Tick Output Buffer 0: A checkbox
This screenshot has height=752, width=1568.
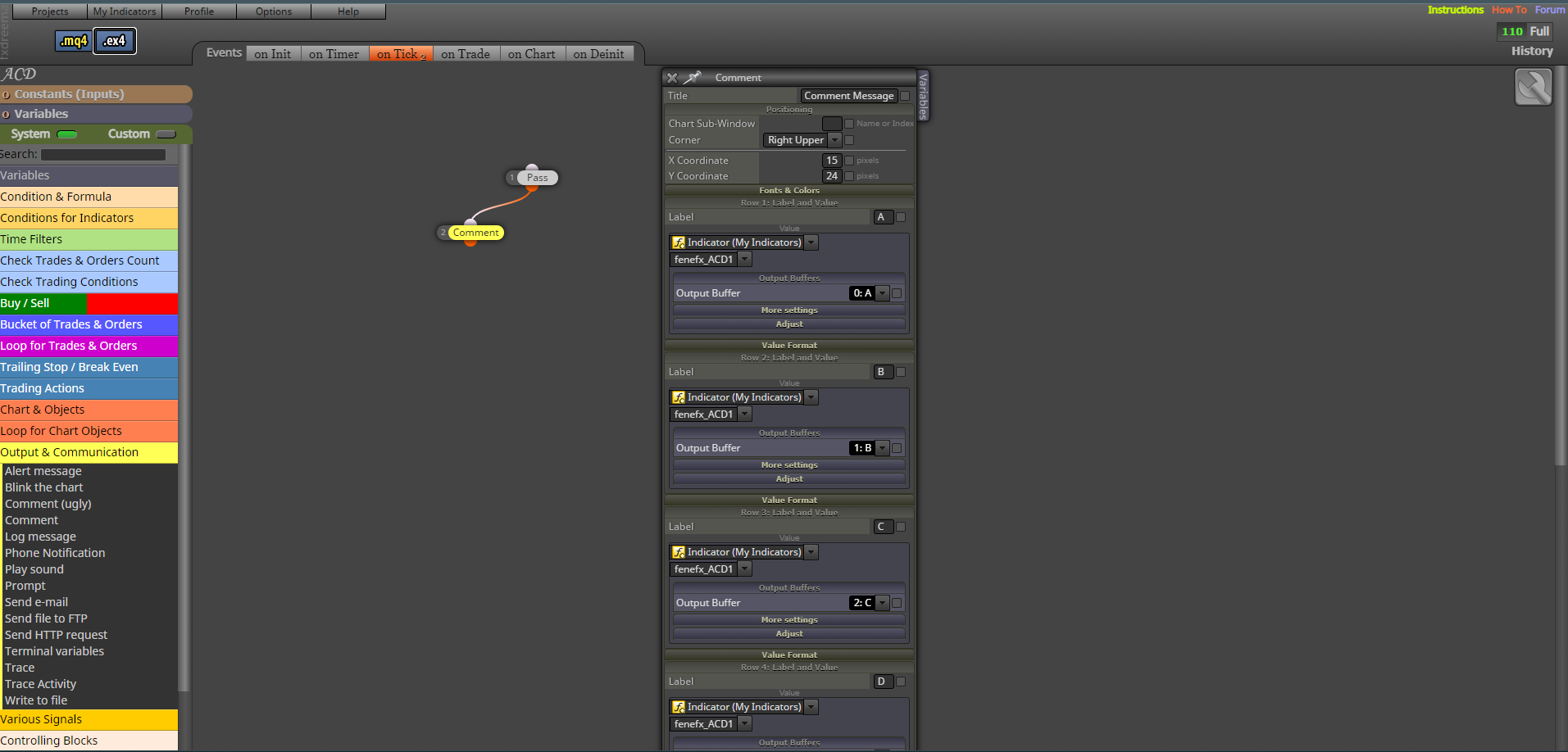point(897,293)
